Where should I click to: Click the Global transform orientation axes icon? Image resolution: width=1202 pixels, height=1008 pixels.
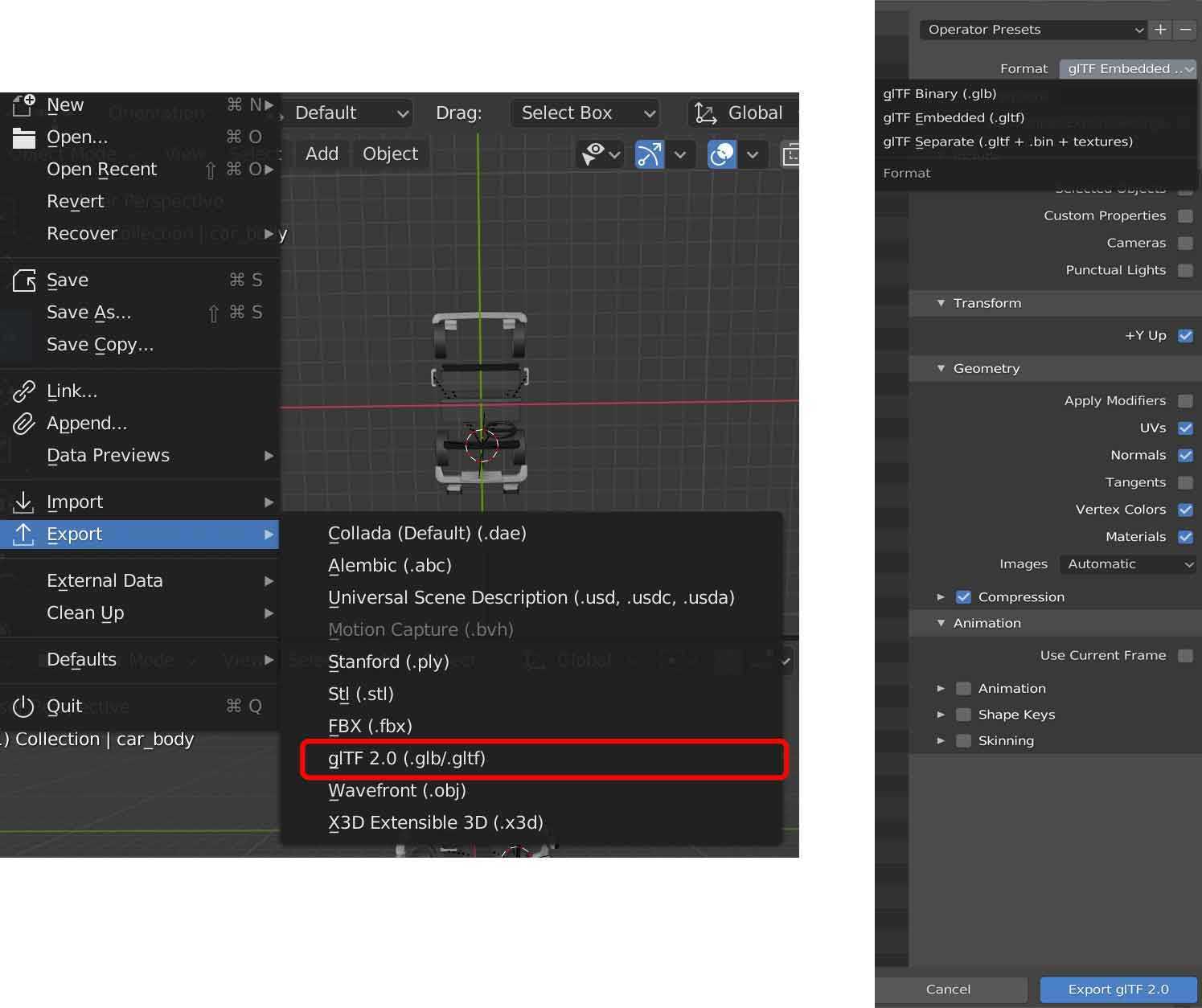tap(705, 113)
